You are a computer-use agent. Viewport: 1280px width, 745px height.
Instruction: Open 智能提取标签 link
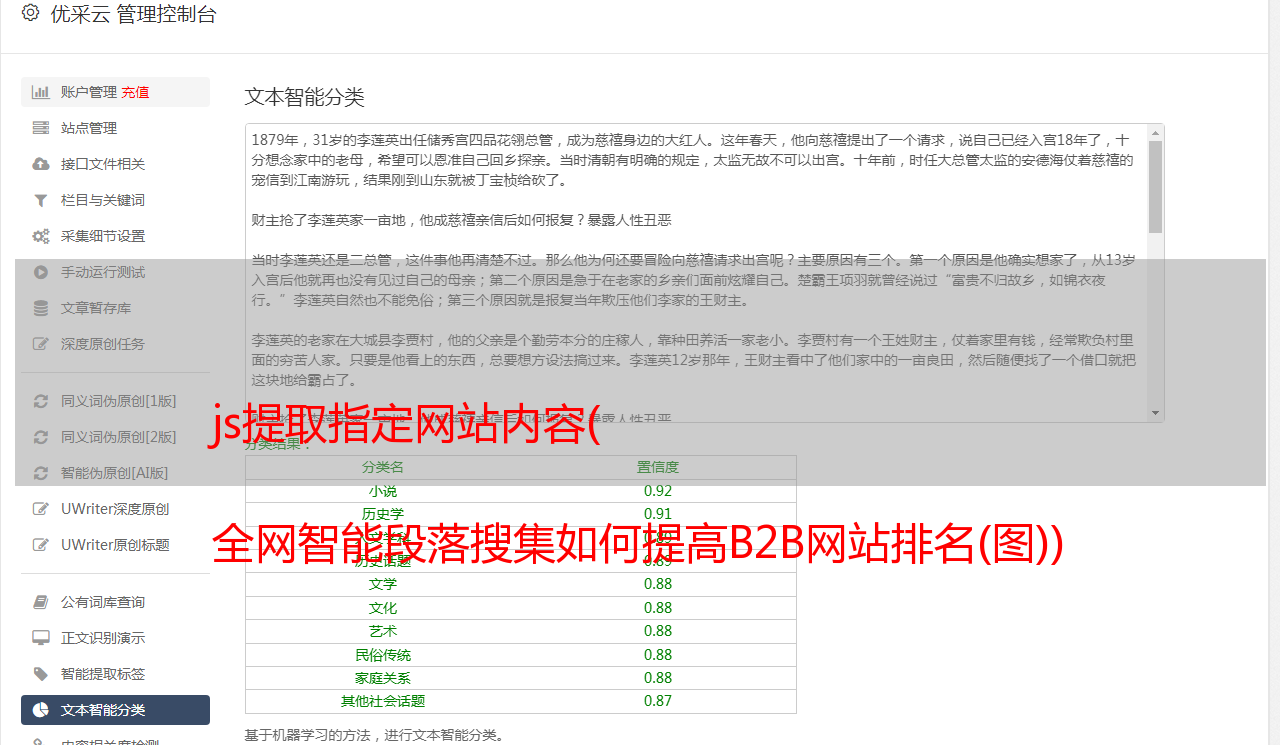pyautogui.click(x=103, y=674)
